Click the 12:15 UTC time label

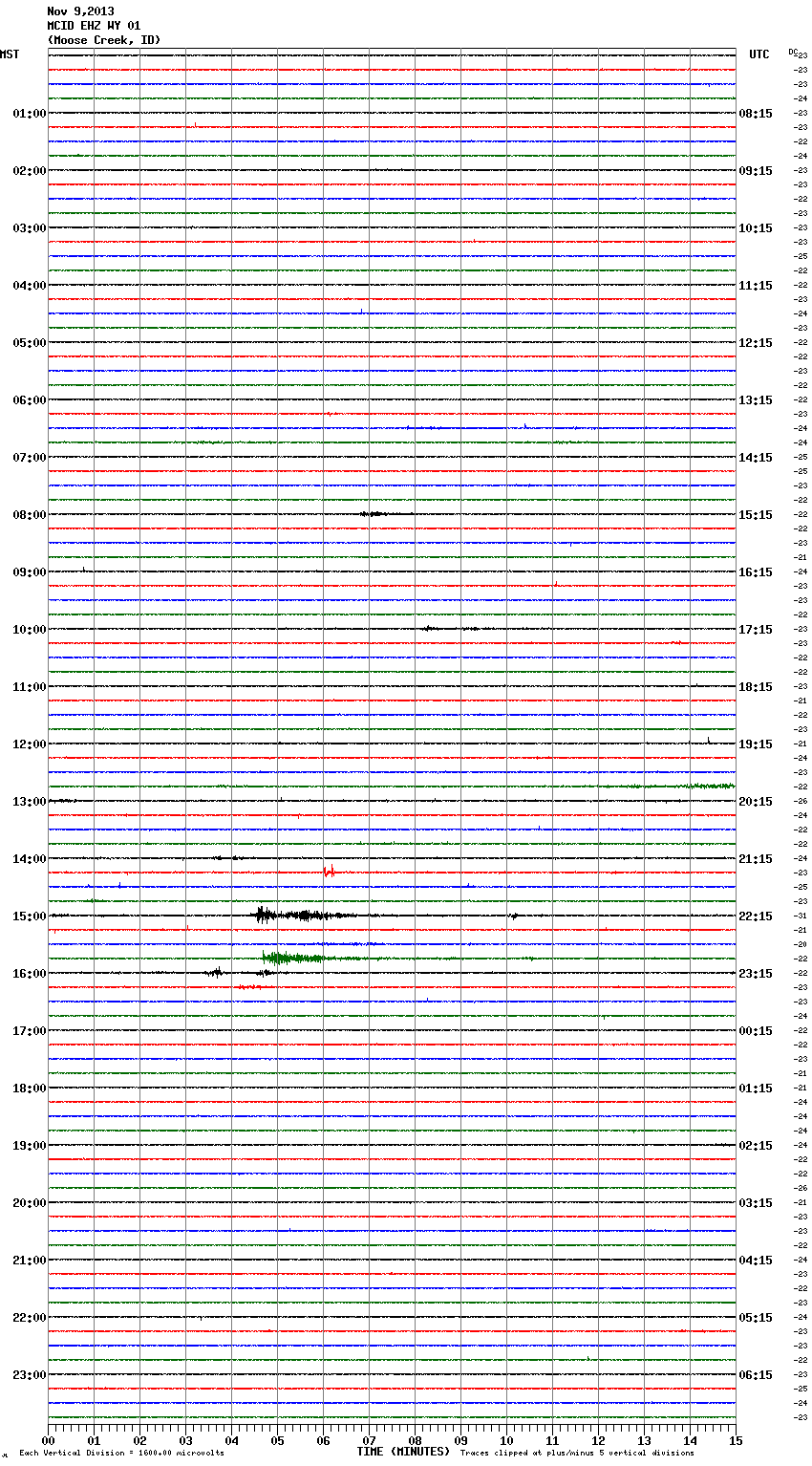[756, 343]
